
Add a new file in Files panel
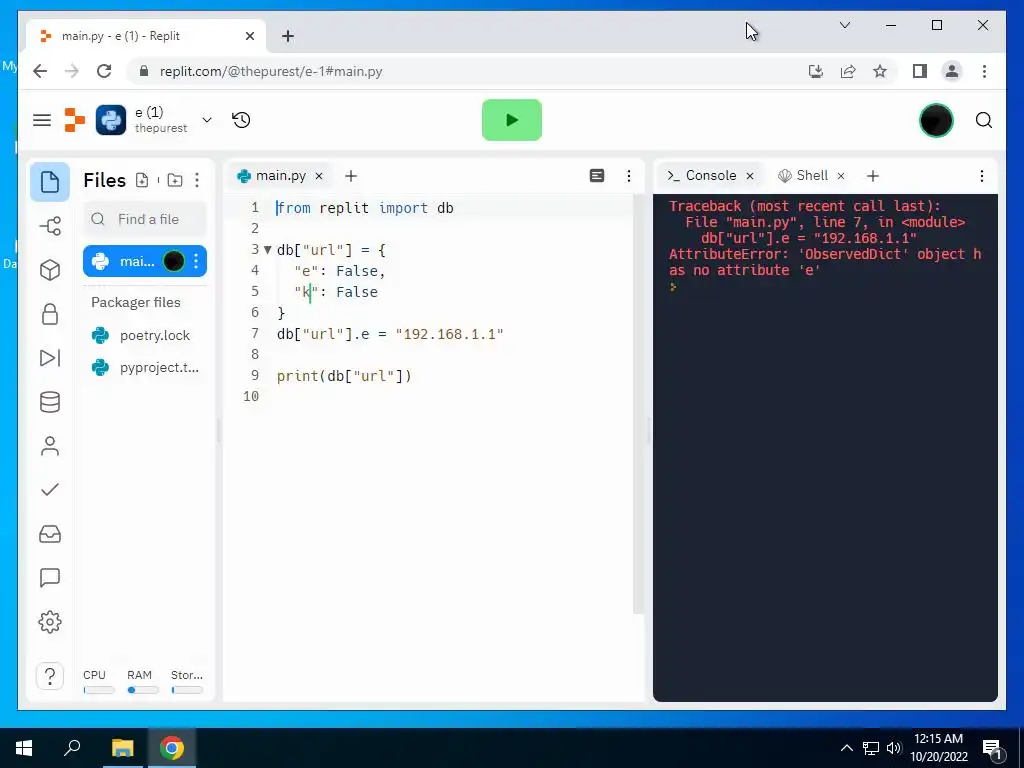pos(142,180)
